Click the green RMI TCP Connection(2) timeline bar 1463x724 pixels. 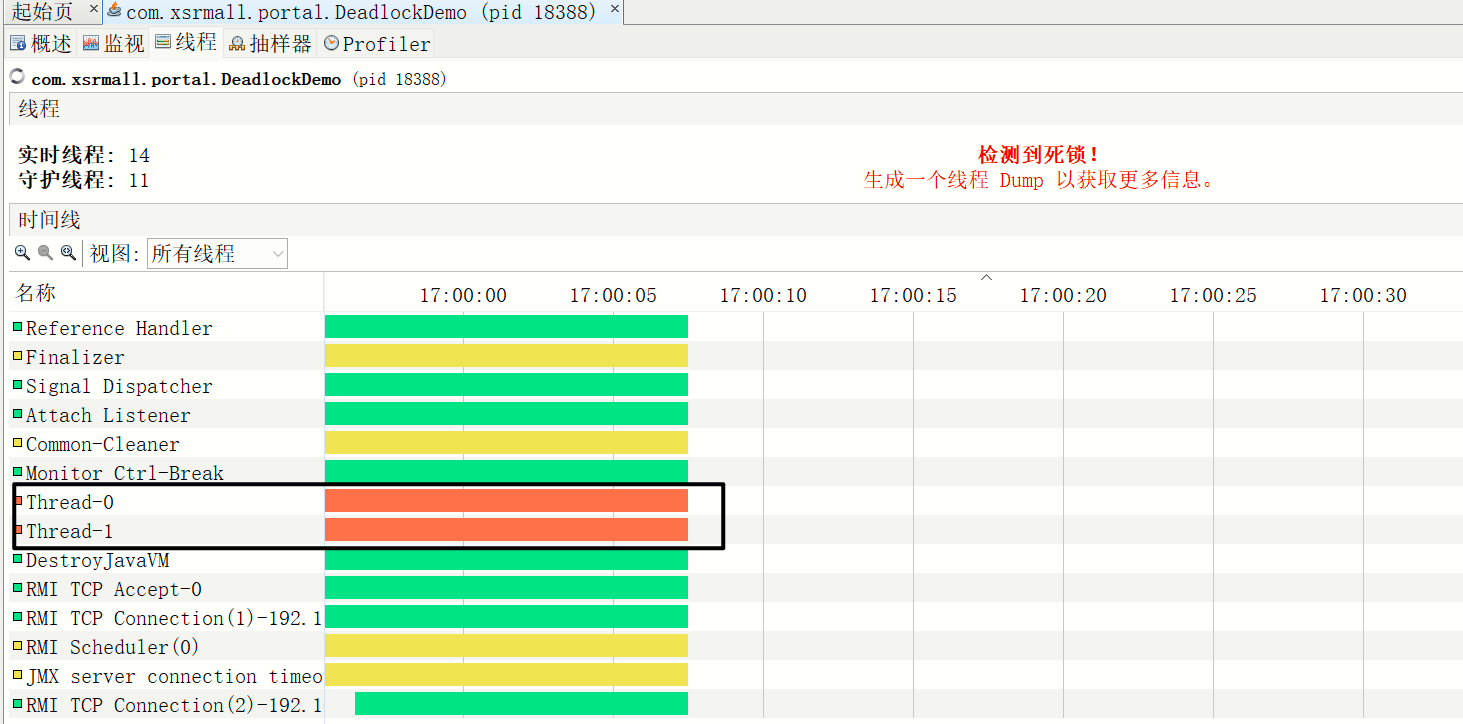(521, 704)
